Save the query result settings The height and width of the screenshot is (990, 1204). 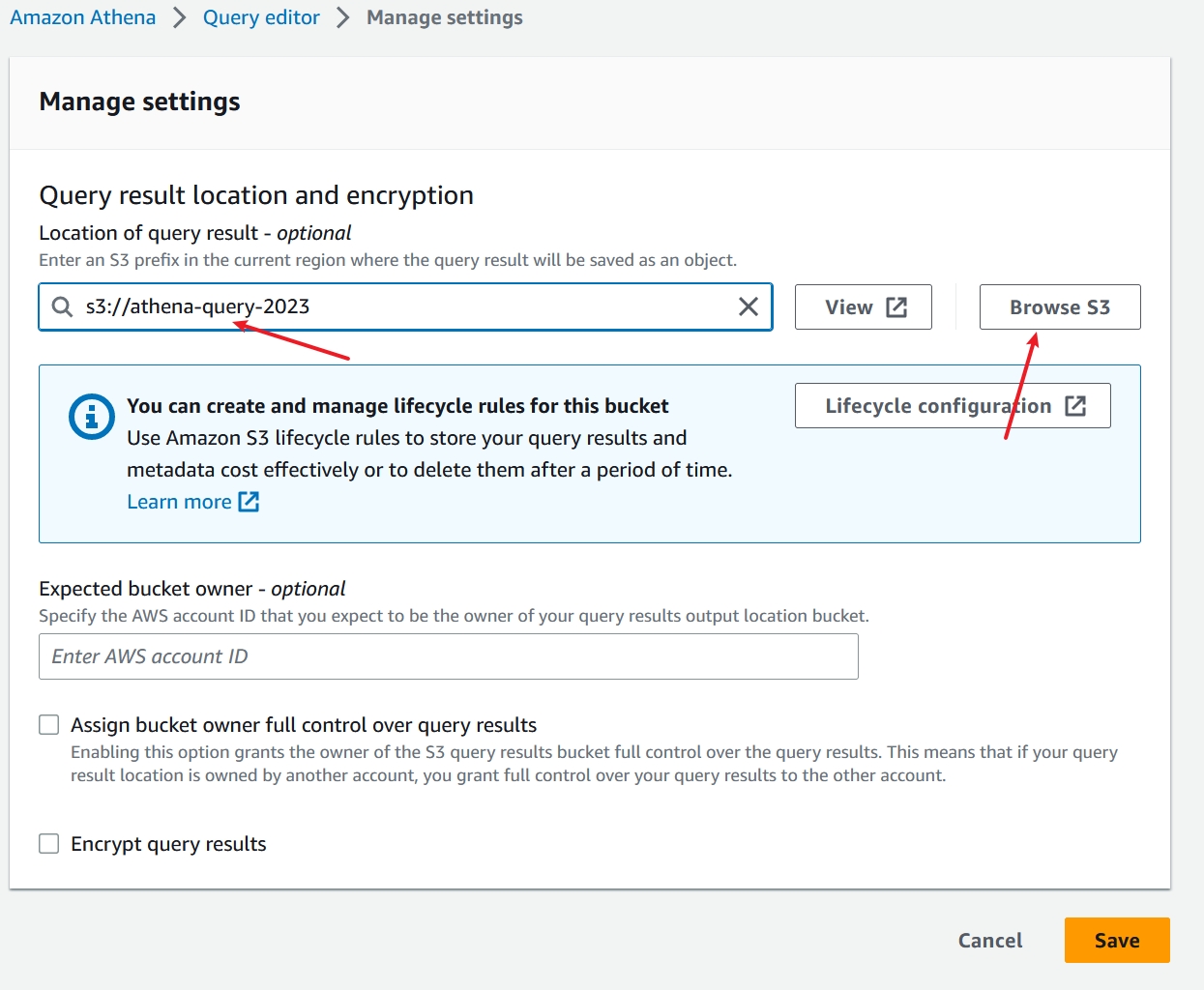(1116, 941)
